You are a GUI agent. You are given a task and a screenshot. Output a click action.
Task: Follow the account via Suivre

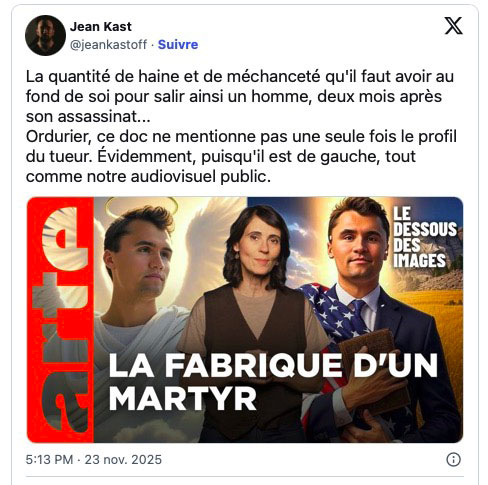[x=178, y=44]
